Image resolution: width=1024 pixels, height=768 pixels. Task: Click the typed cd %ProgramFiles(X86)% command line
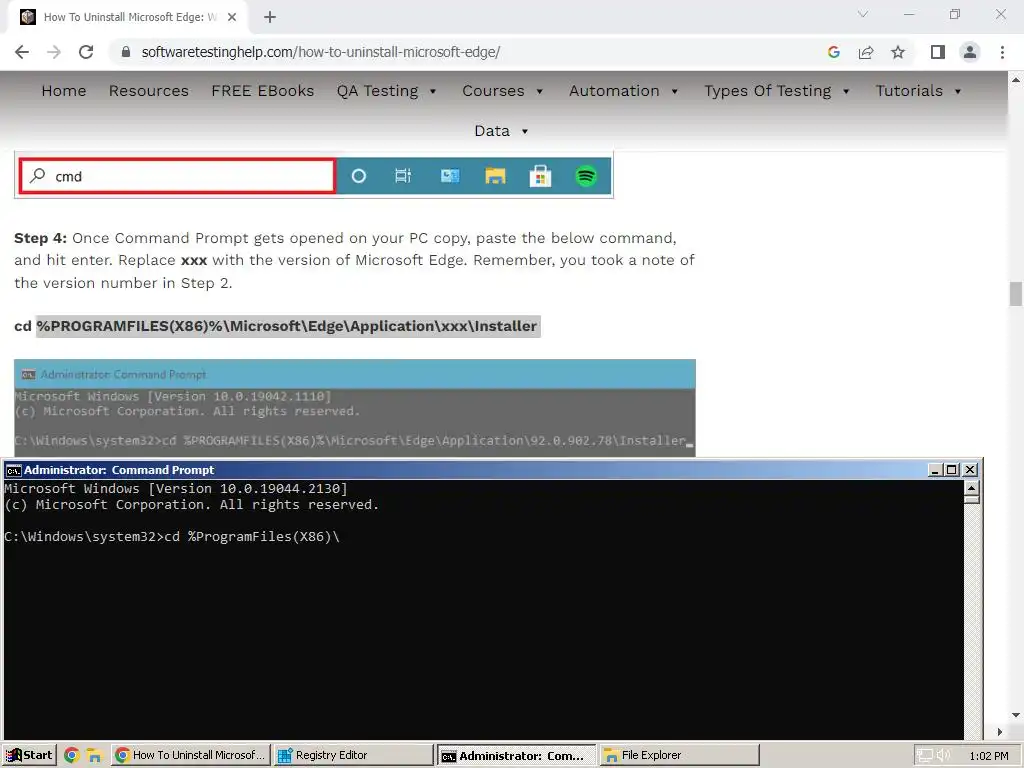[172, 537]
